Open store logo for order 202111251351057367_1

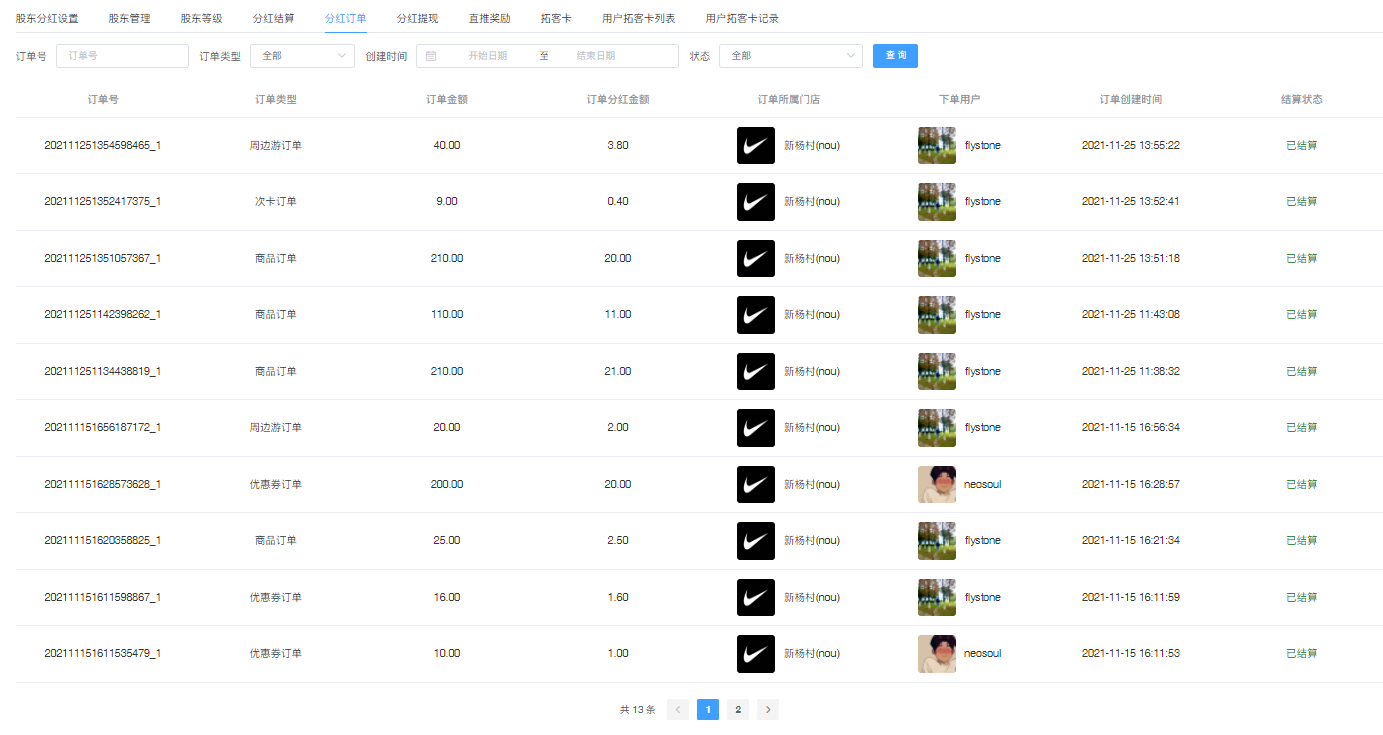tap(756, 258)
